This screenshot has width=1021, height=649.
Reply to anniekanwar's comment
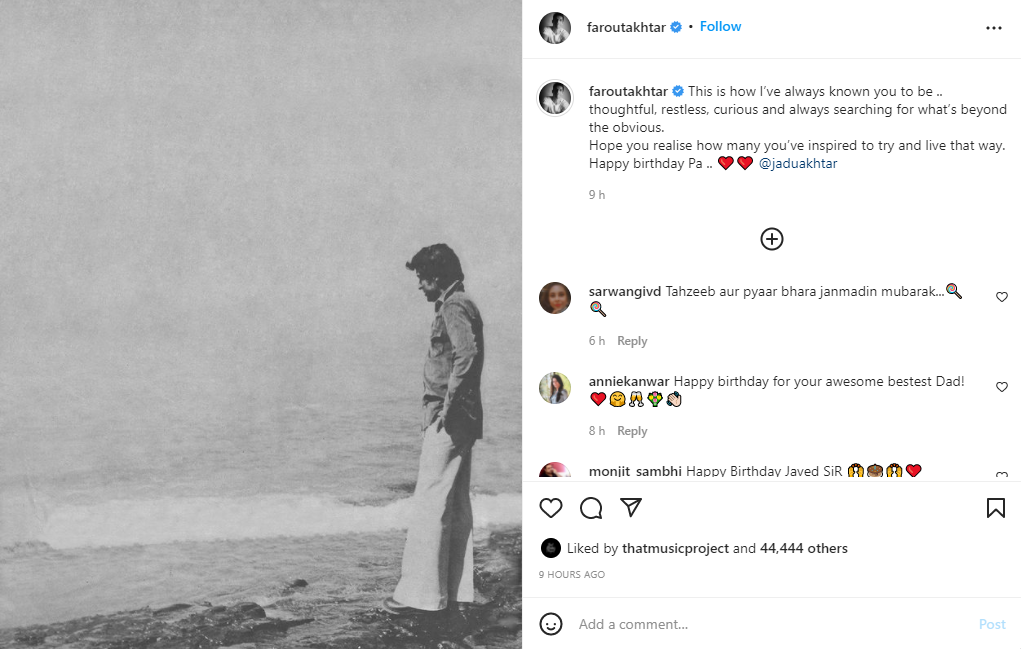[632, 431]
